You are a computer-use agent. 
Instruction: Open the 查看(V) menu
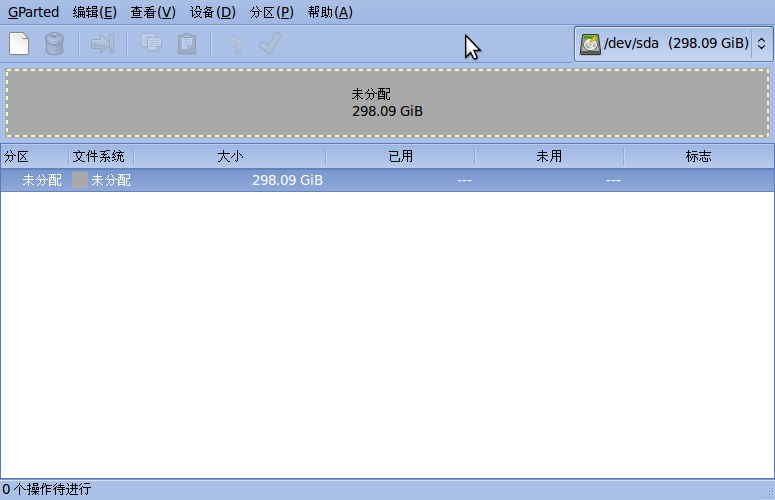[x=153, y=12]
